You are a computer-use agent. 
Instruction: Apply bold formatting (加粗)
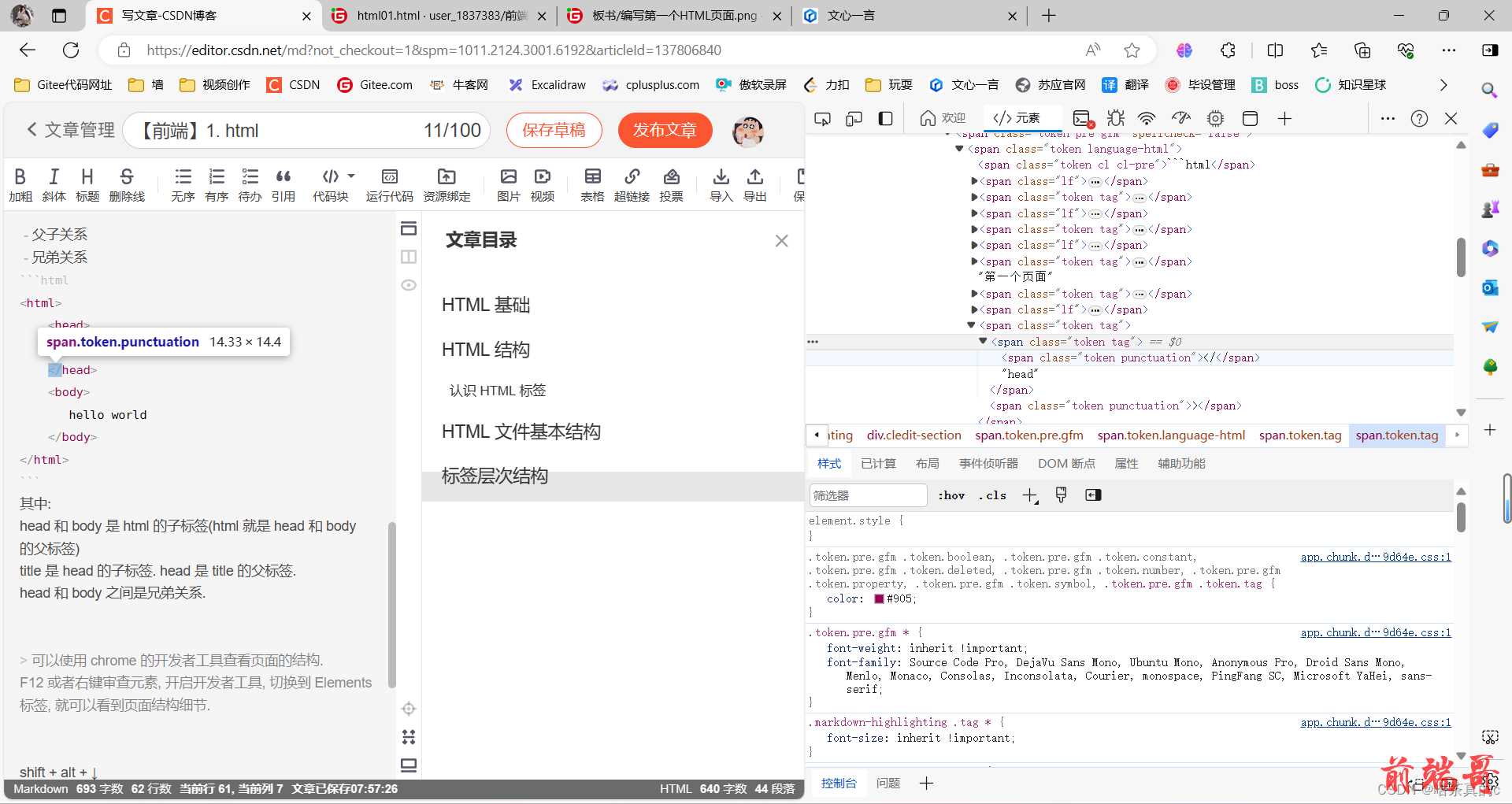point(20,185)
